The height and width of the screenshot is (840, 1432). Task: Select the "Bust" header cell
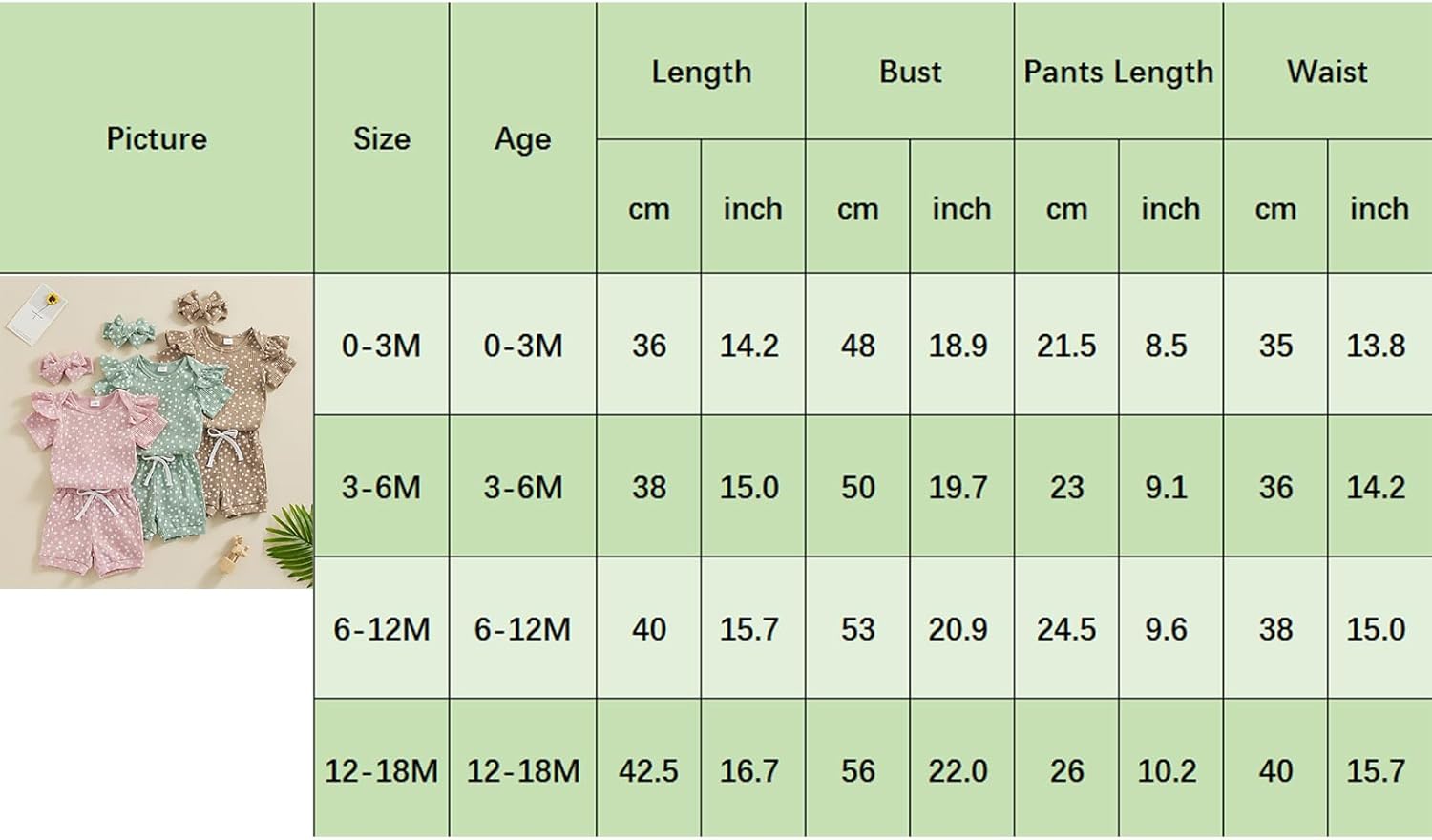(x=910, y=72)
